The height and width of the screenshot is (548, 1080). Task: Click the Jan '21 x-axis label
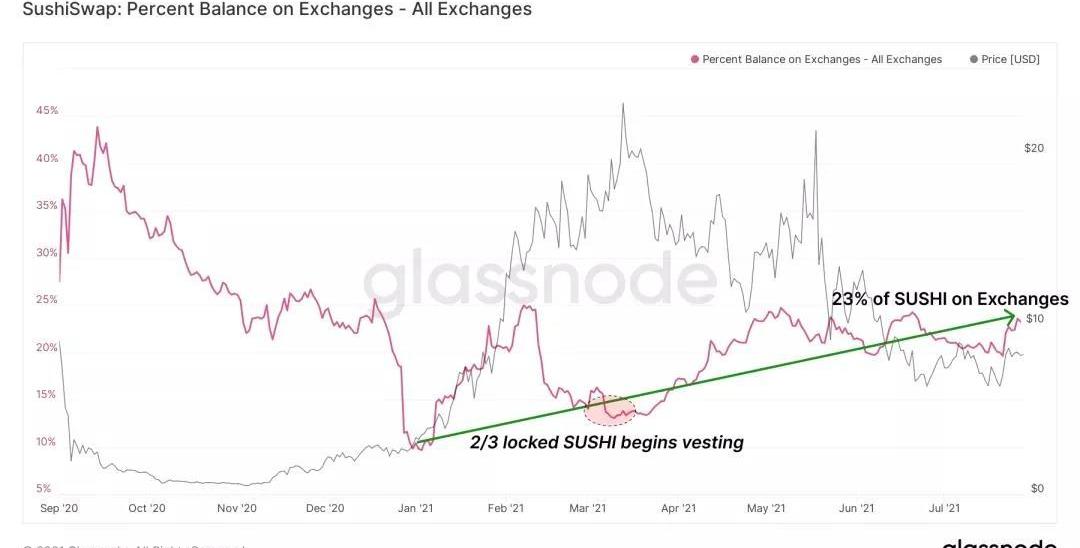pyautogui.click(x=415, y=509)
